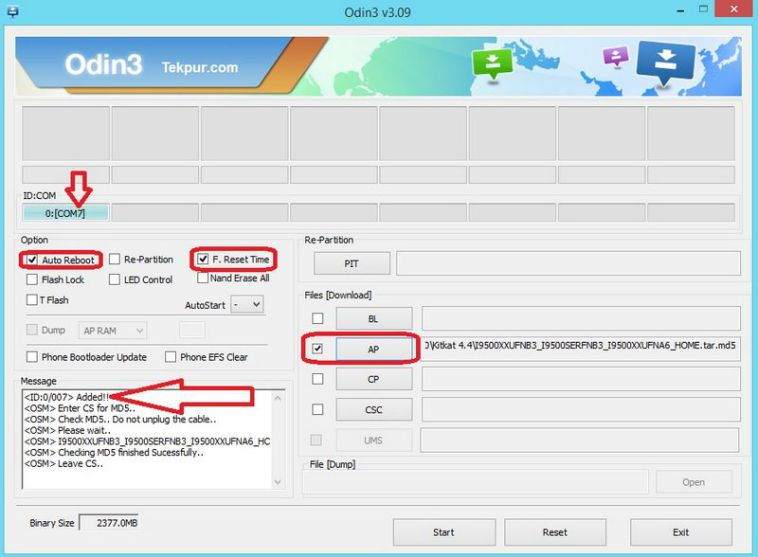Click the Odin3 logo in banner
Screen dimensions: 758x557
(103, 64)
